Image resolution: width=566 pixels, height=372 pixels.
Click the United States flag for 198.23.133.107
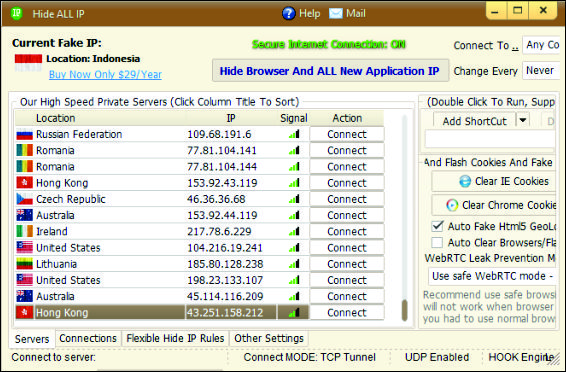point(25,280)
